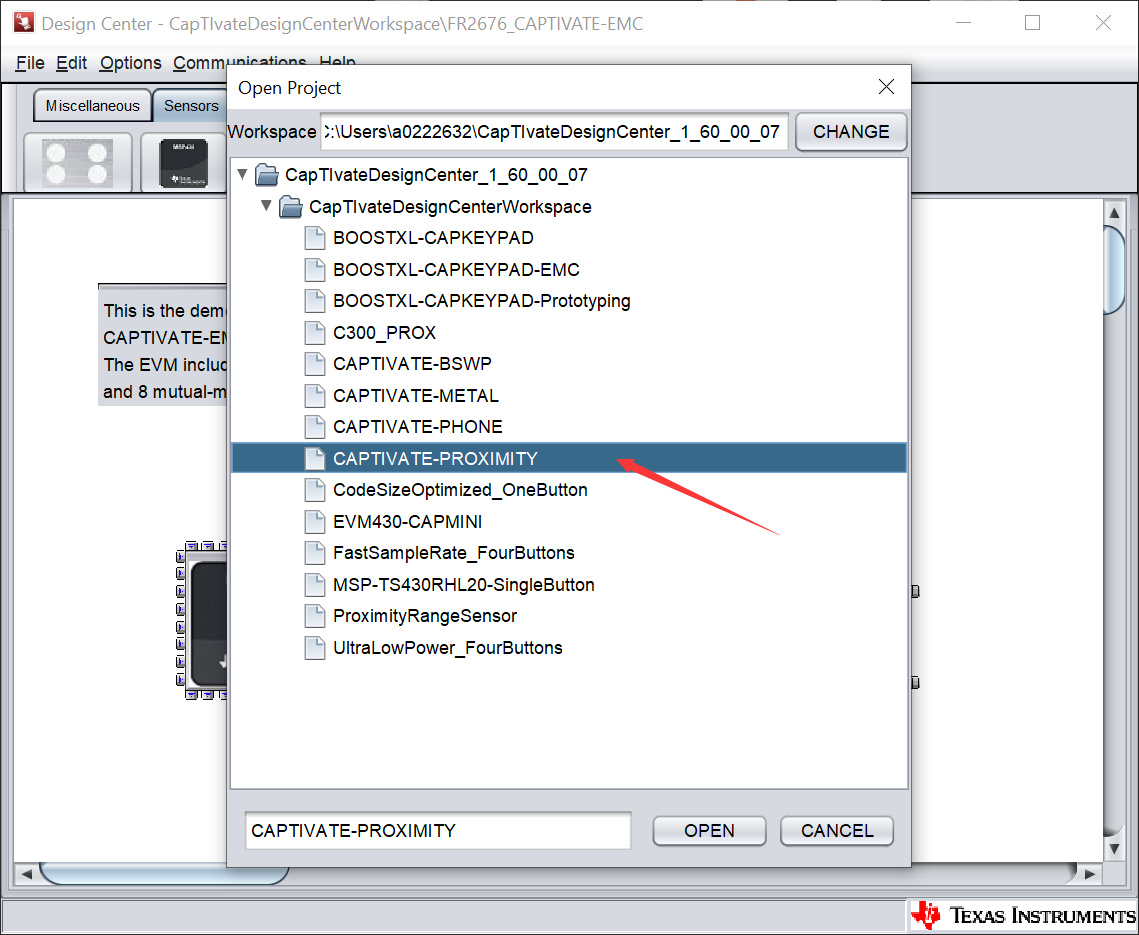
Task: Click the canvas scroll down arrow
Action: [x=1114, y=849]
